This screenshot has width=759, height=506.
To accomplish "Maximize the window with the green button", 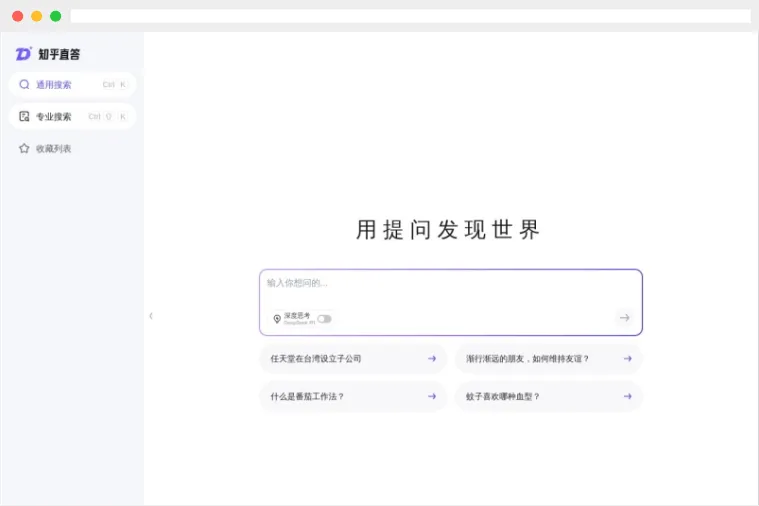I will coord(56,16).
